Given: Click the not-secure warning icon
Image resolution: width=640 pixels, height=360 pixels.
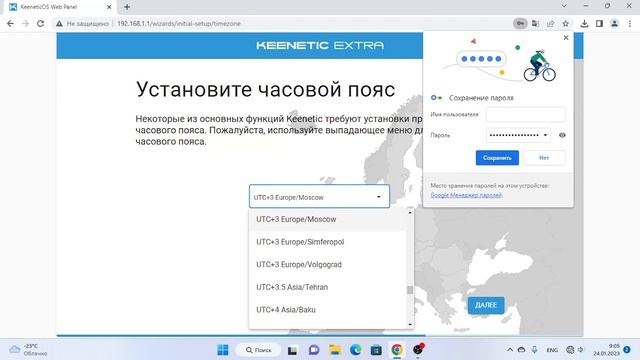Looking at the screenshot, I should [59, 24].
